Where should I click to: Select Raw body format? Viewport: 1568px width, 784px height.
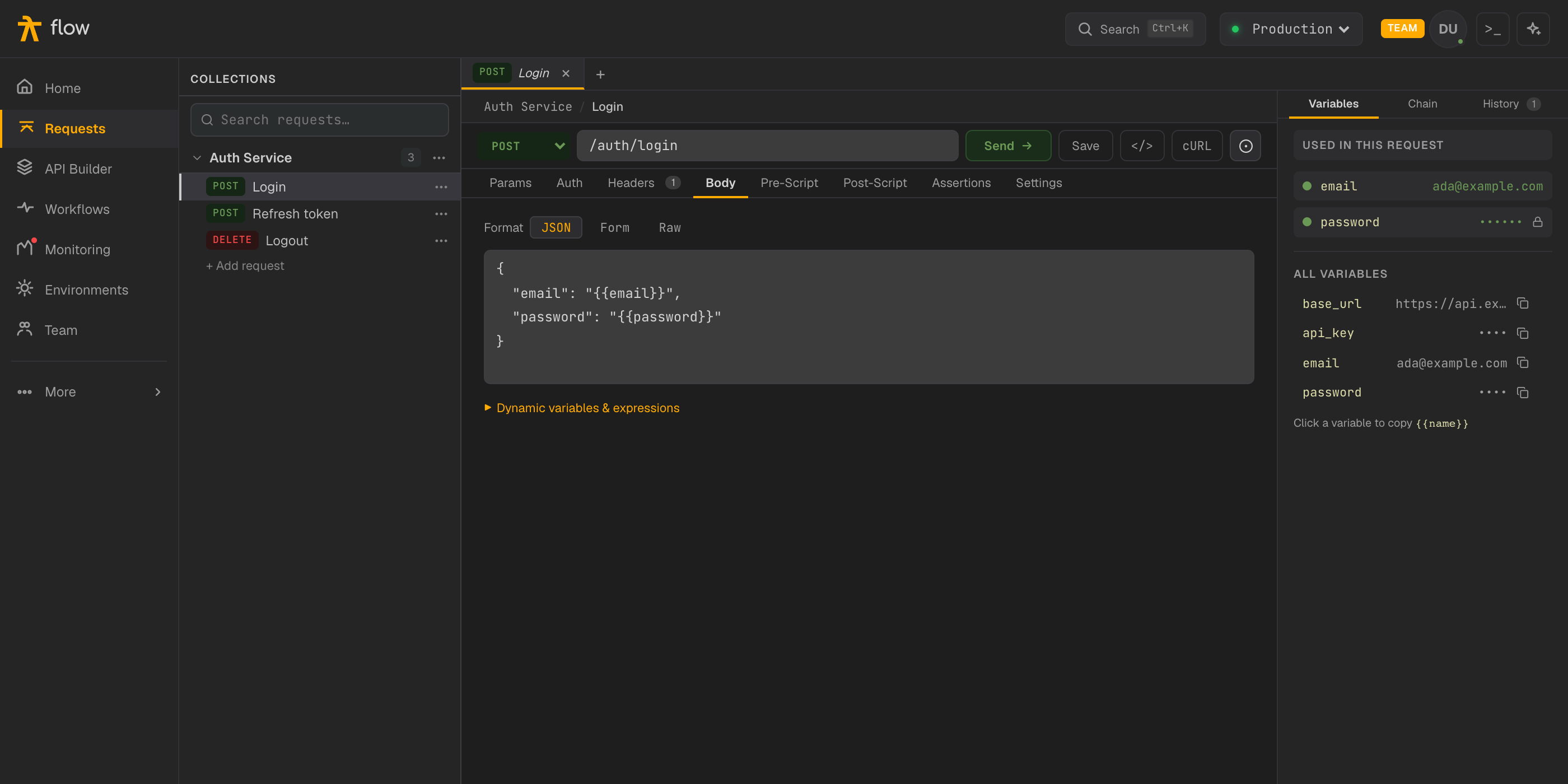coord(670,228)
